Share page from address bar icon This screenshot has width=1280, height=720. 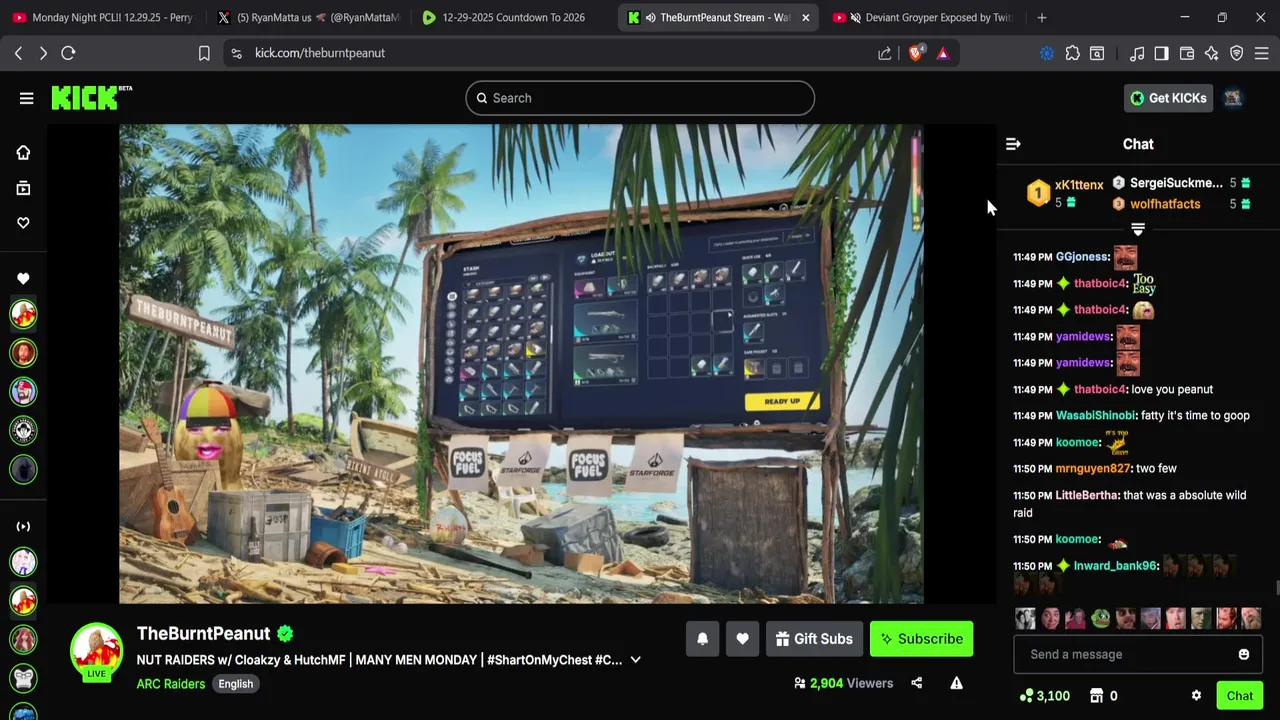885,53
